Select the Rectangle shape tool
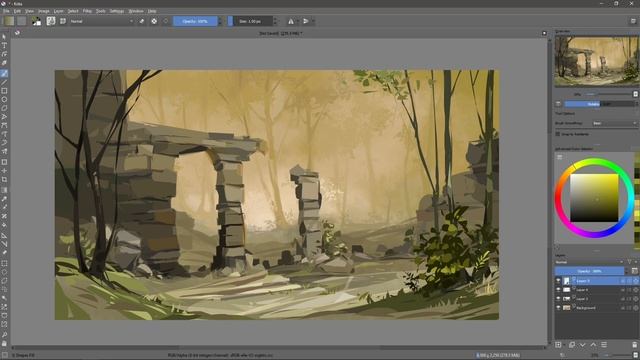The width and height of the screenshot is (640, 360). click(4, 91)
